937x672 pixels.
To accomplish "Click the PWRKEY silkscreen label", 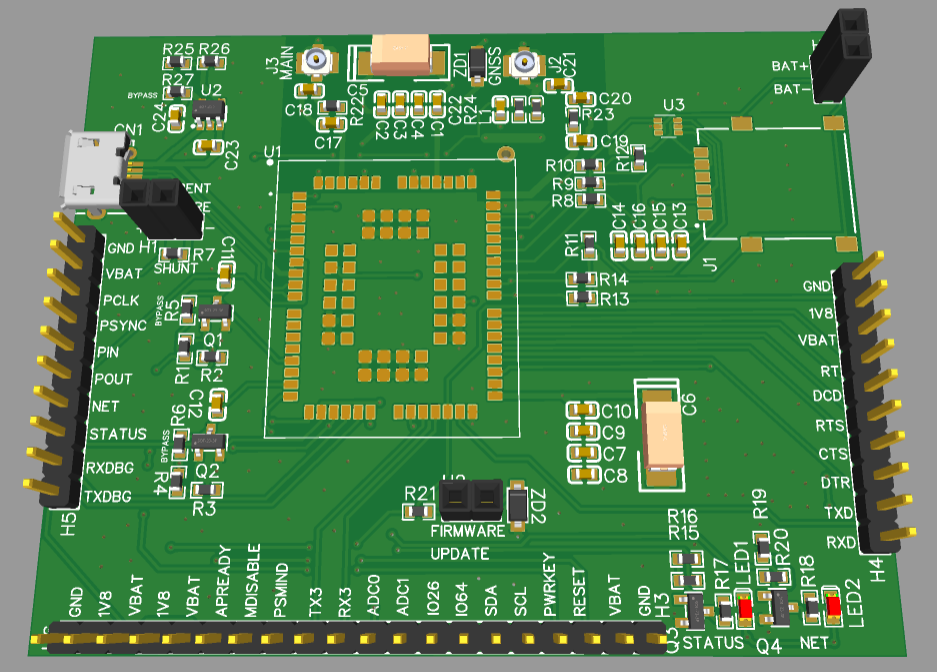I will click(x=550, y=585).
